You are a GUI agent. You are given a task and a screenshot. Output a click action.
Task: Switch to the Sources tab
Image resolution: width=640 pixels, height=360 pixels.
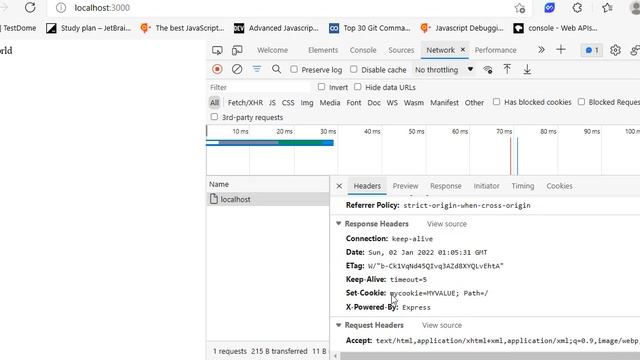click(x=401, y=50)
